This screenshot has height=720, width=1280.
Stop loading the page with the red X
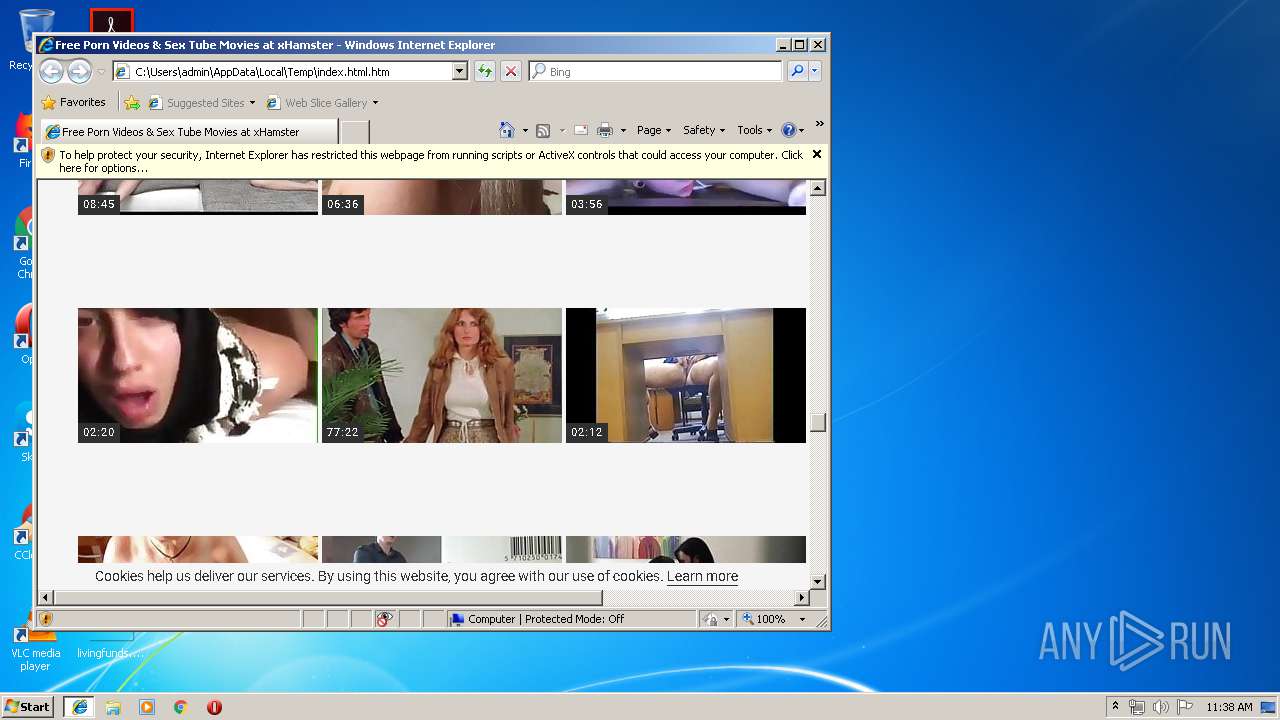(510, 71)
